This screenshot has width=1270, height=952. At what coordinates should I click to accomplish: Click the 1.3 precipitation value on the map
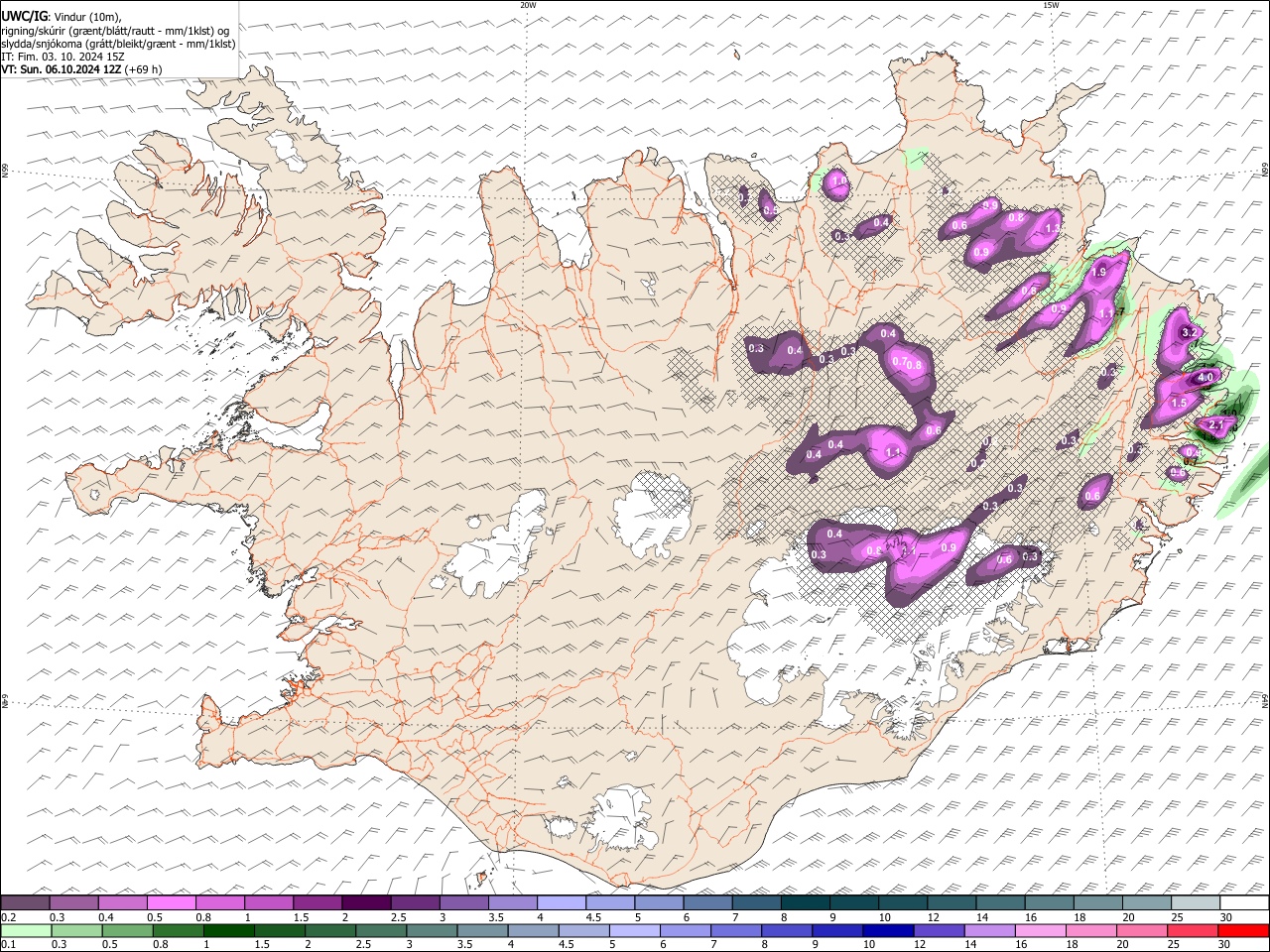pos(1053,227)
